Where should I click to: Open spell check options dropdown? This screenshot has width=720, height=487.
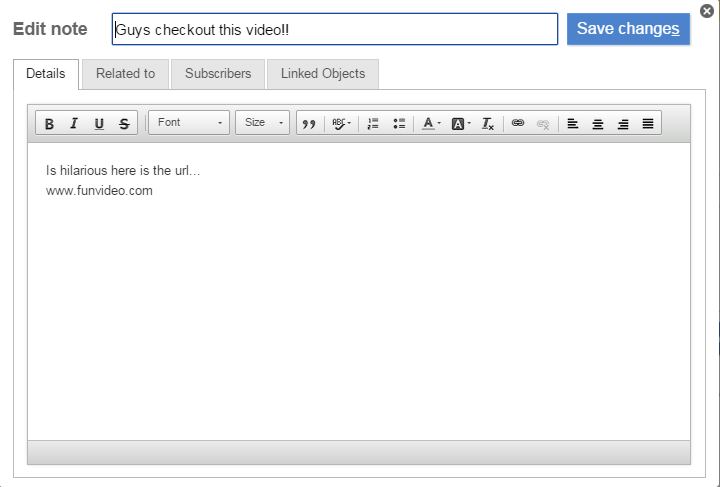point(341,123)
